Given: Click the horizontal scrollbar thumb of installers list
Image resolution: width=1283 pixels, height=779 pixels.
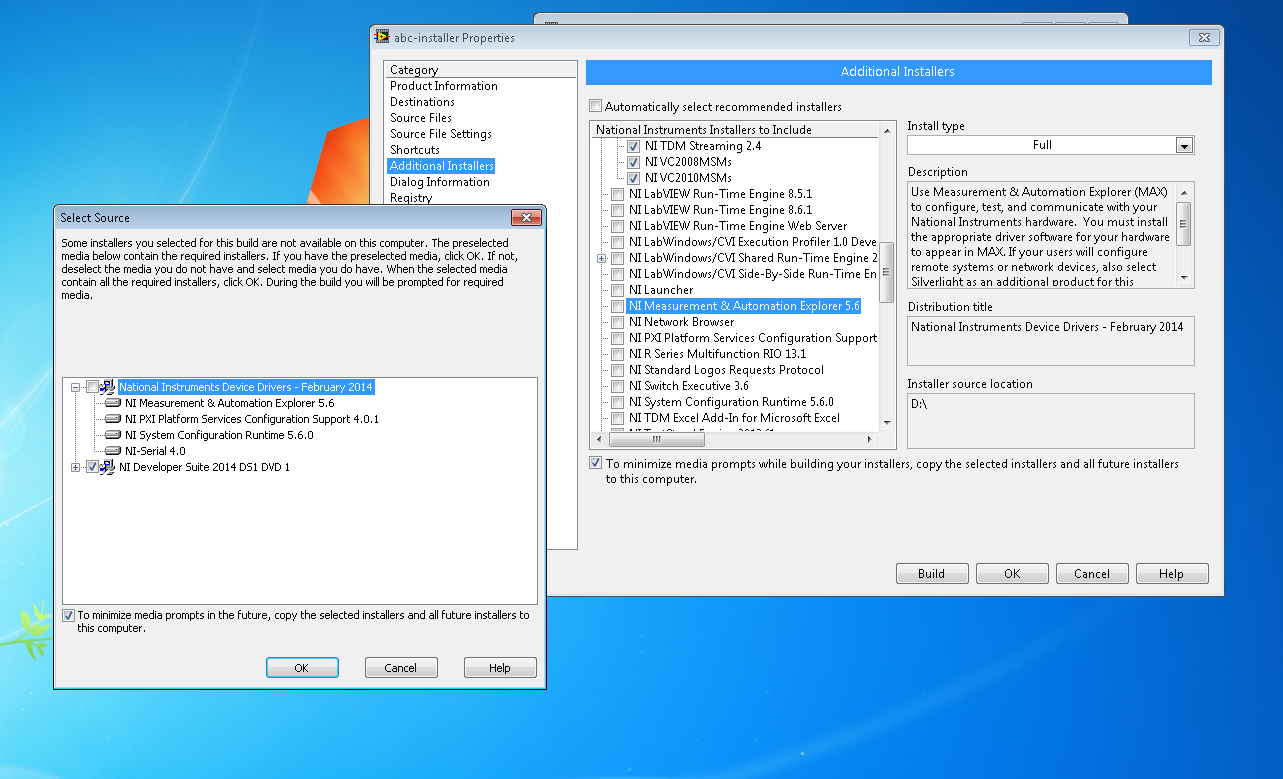Looking at the screenshot, I should point(657,439).
